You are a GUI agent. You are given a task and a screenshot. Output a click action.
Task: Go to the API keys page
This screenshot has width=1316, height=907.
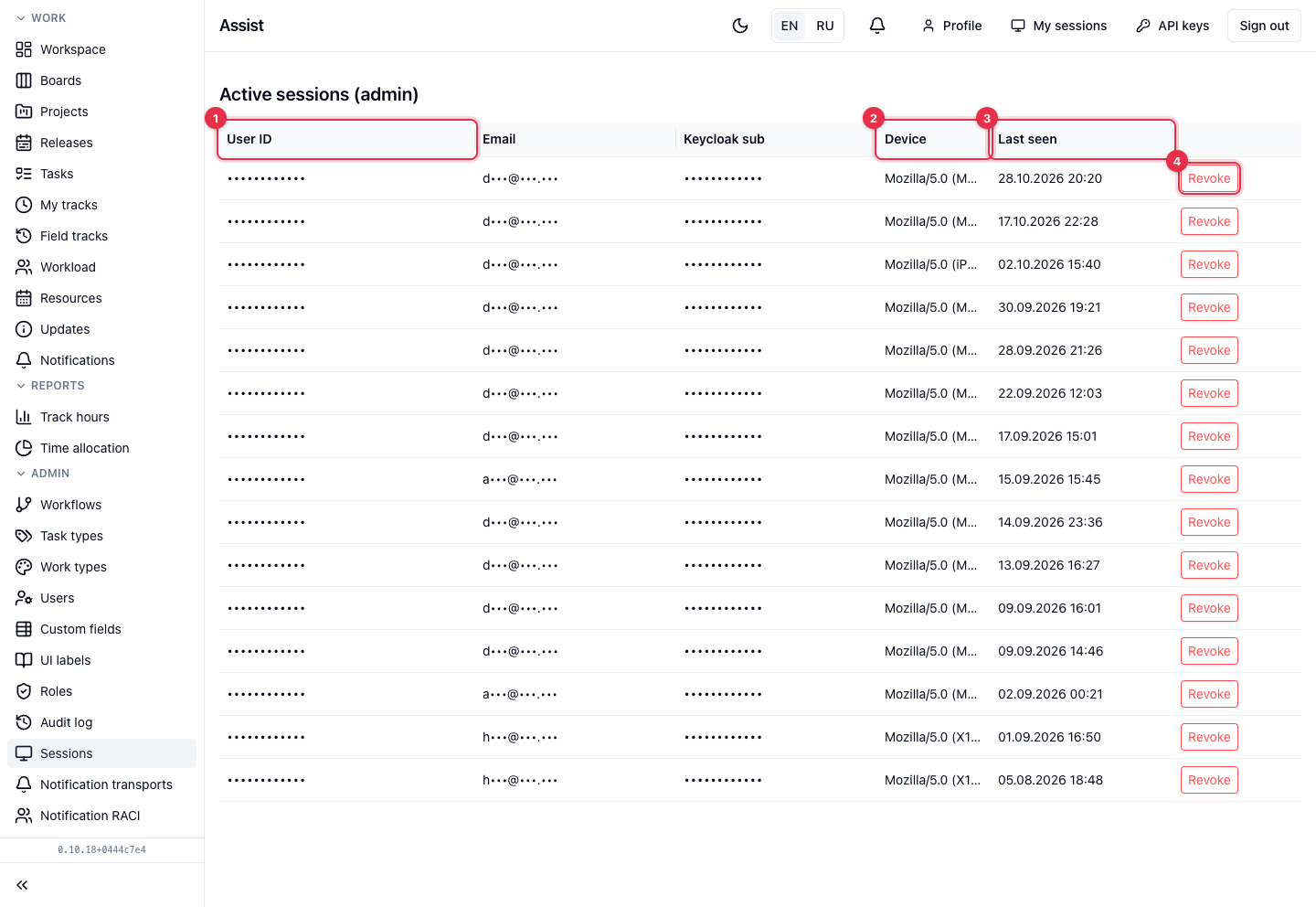pos(1173,26)
